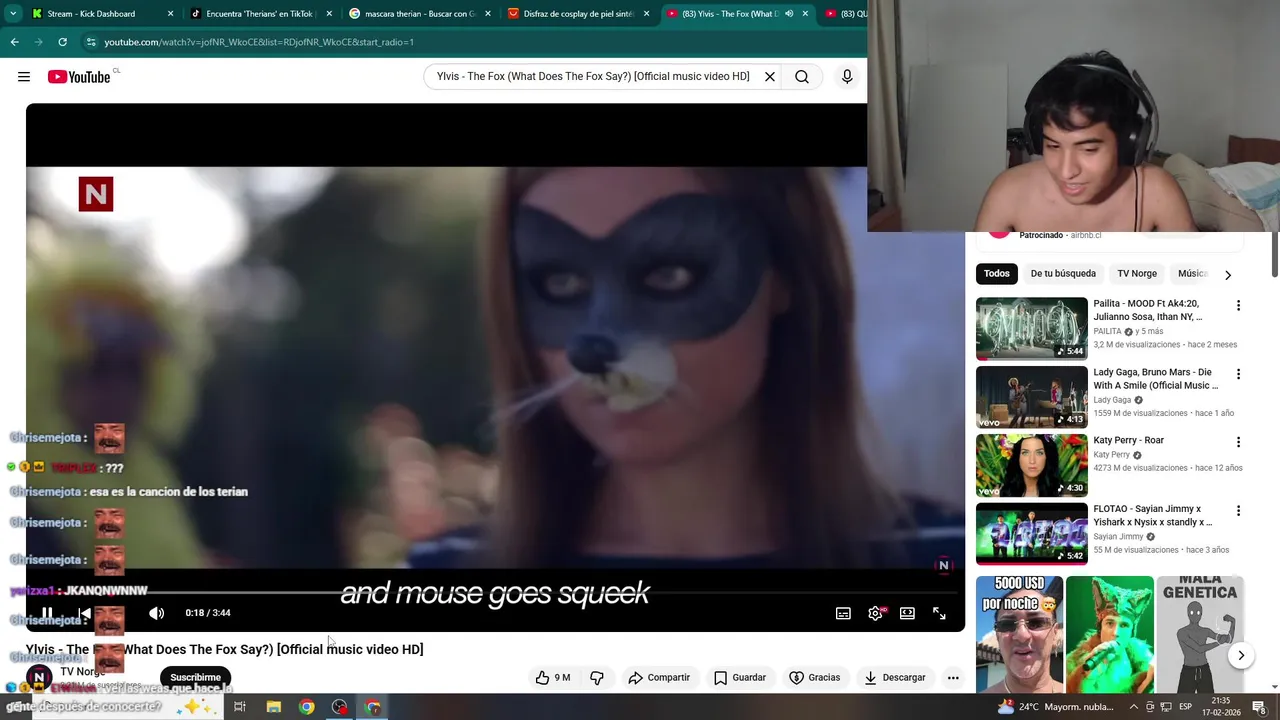1280x720 pixels.
Task: Like the video with 9 M thumbs-up
Action: [553, 677]
